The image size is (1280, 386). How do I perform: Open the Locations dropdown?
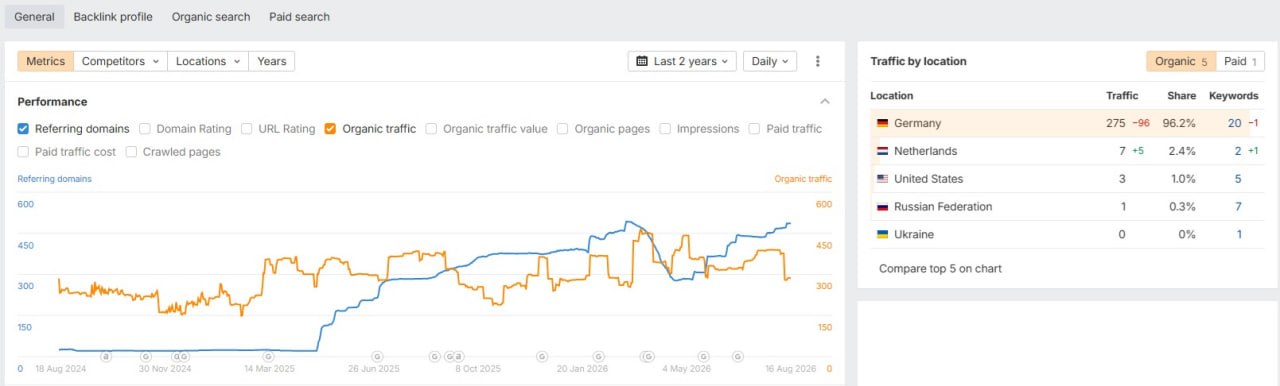pos(208,61)
